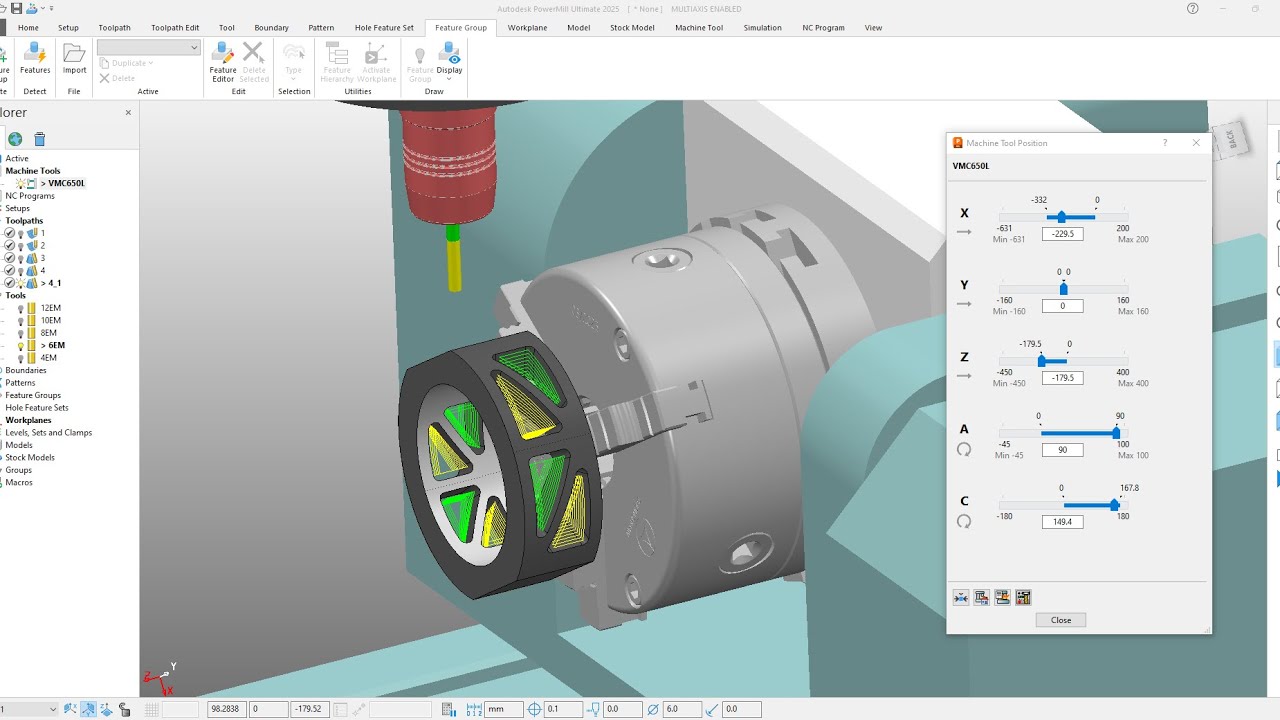Viewport: 1280px width, 720px height.
Task: Open the status bar left dropdown showing 1
Action: (29, 709)
